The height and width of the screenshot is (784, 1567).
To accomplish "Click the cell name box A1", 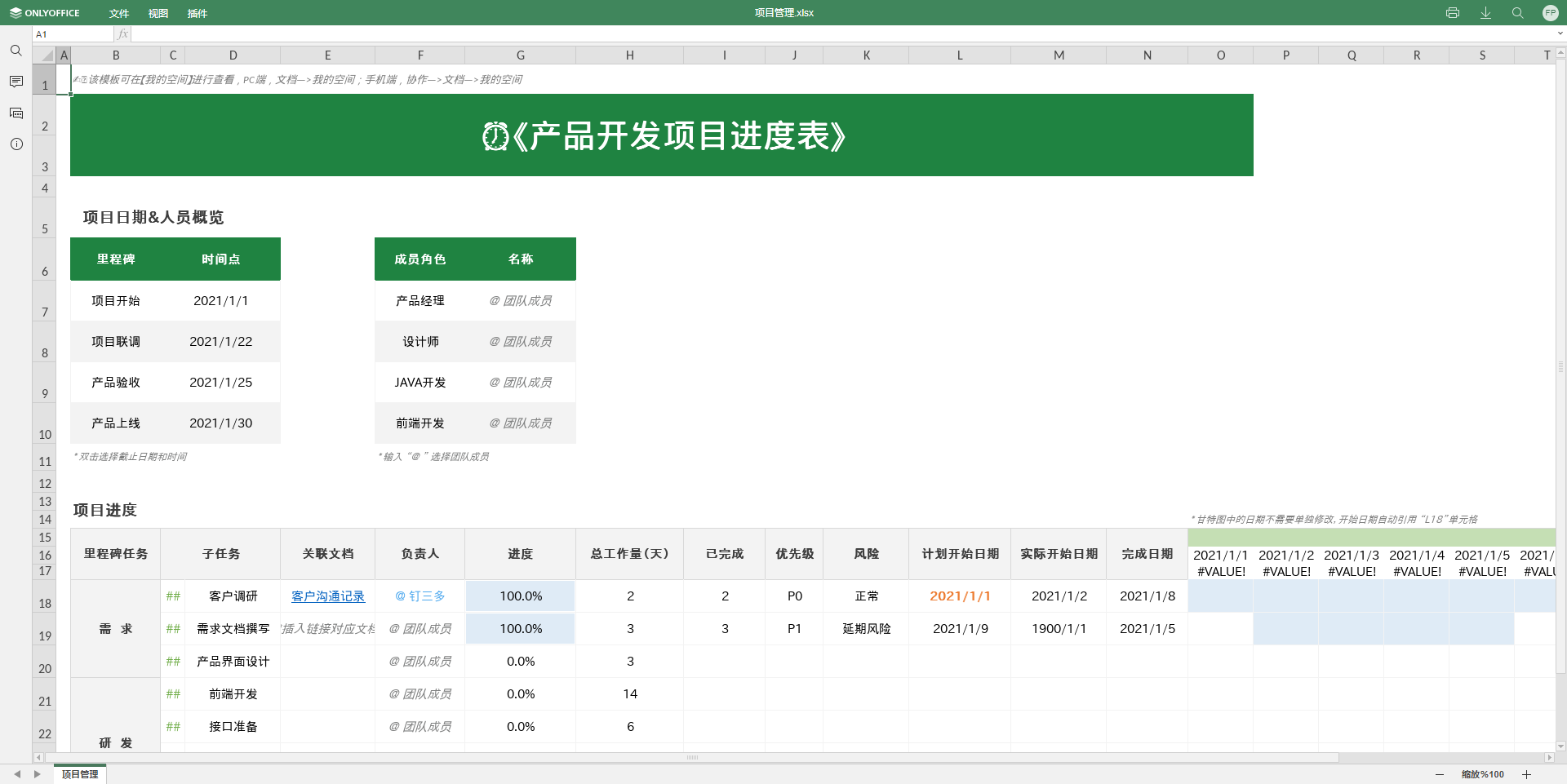I will 73,34.
